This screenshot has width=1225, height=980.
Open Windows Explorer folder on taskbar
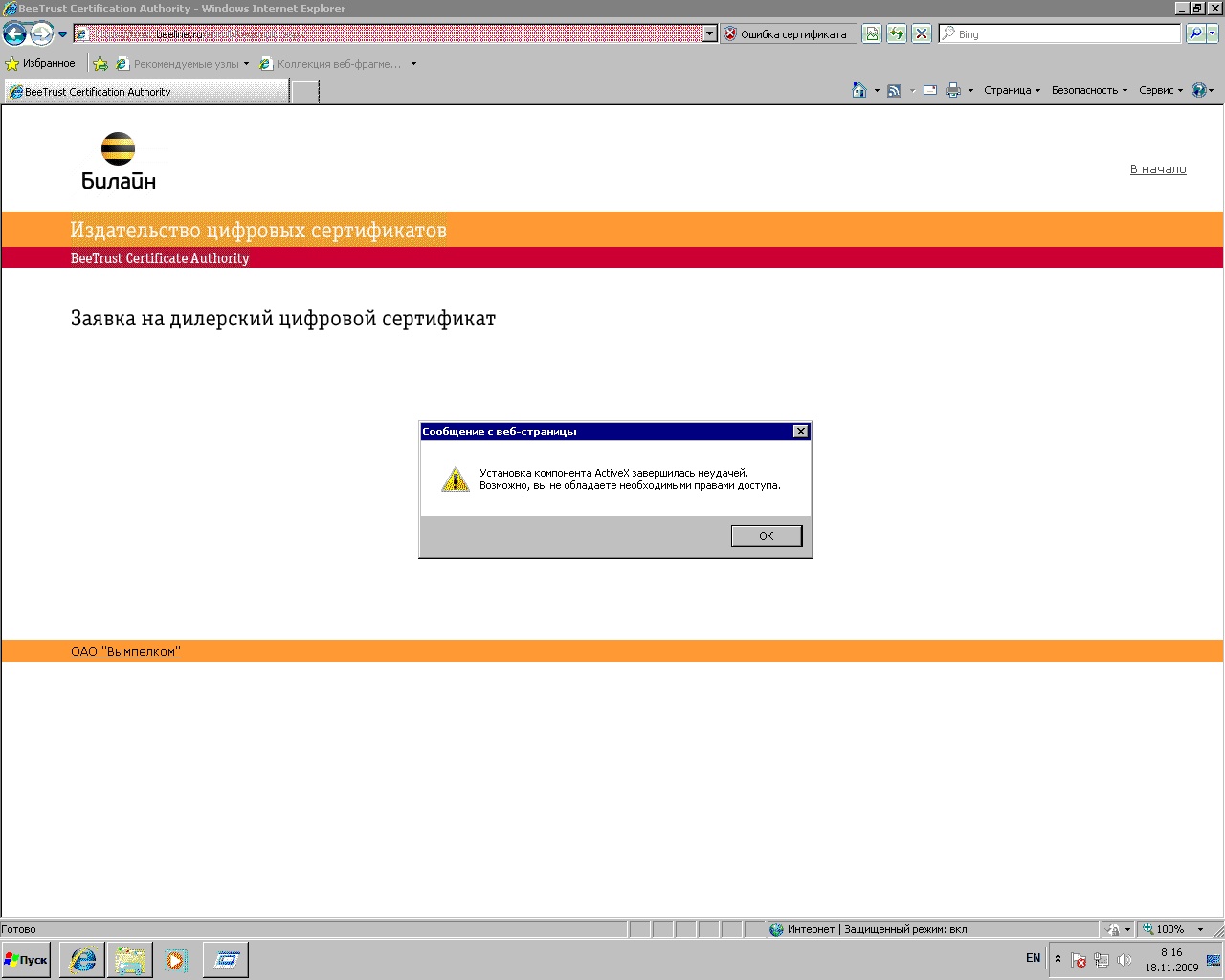(130, 960)
